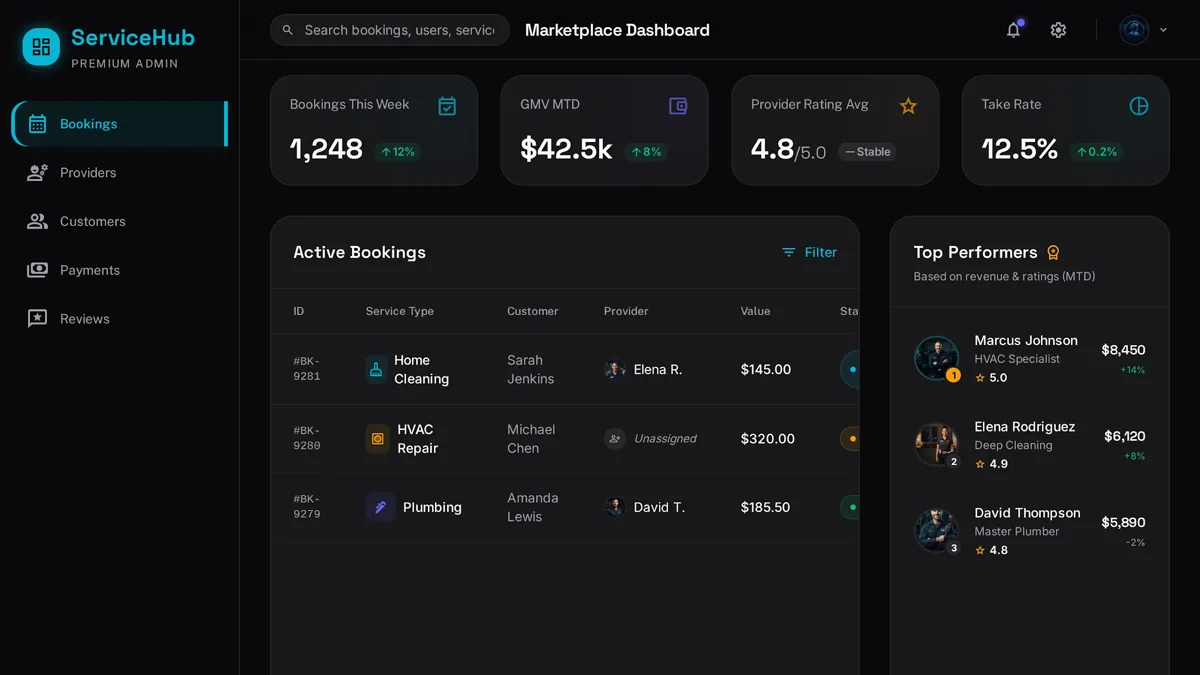Open Reviews from the sidebar
1200x675 pixels.
[120, 319]
